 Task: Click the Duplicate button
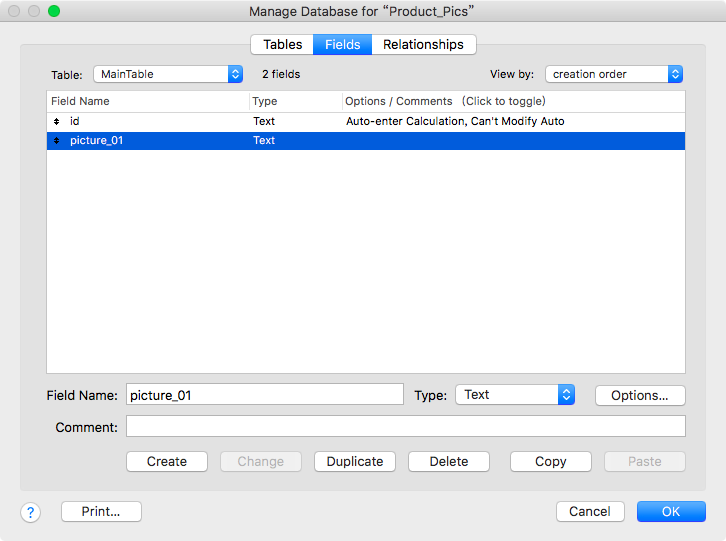[x=355, y=461]
